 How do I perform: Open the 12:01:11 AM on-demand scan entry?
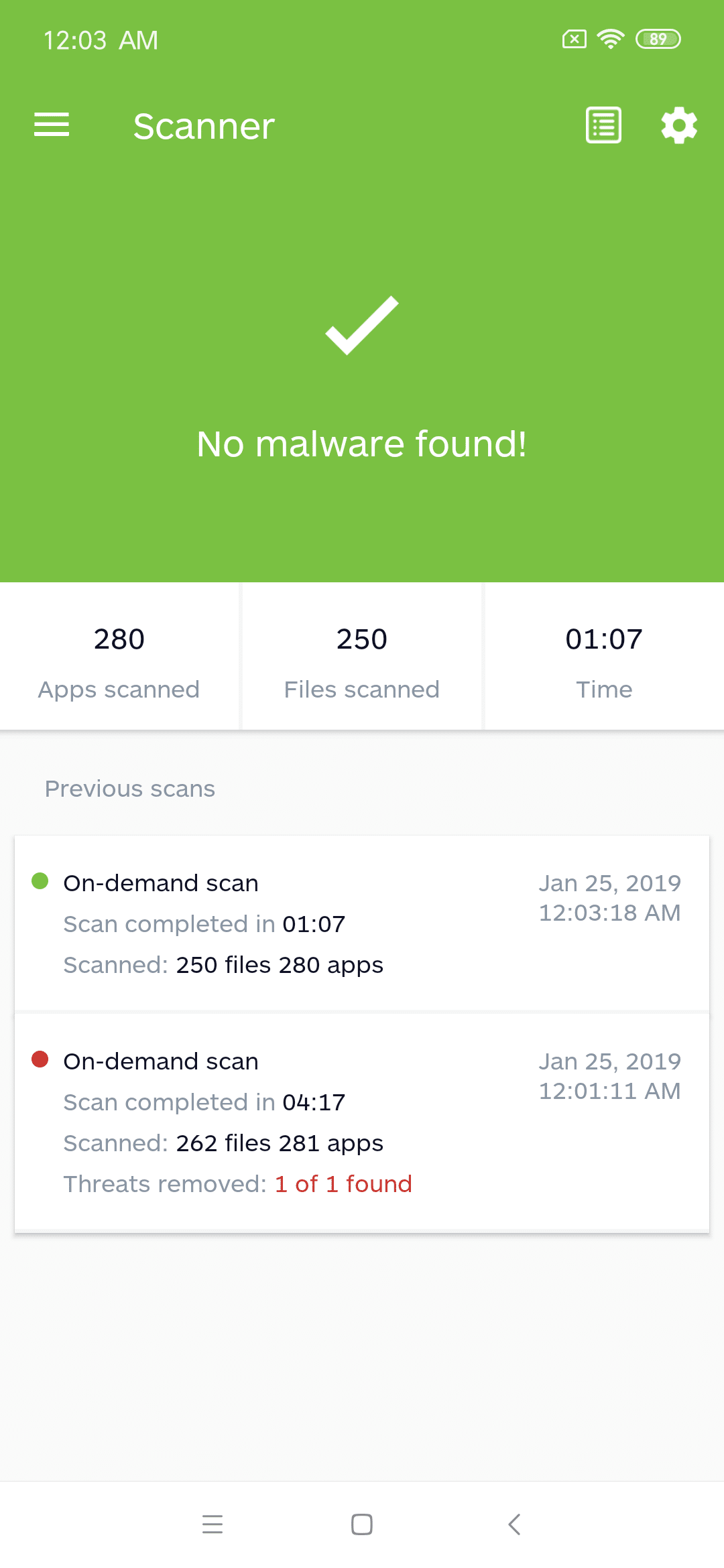point(362,1122)
